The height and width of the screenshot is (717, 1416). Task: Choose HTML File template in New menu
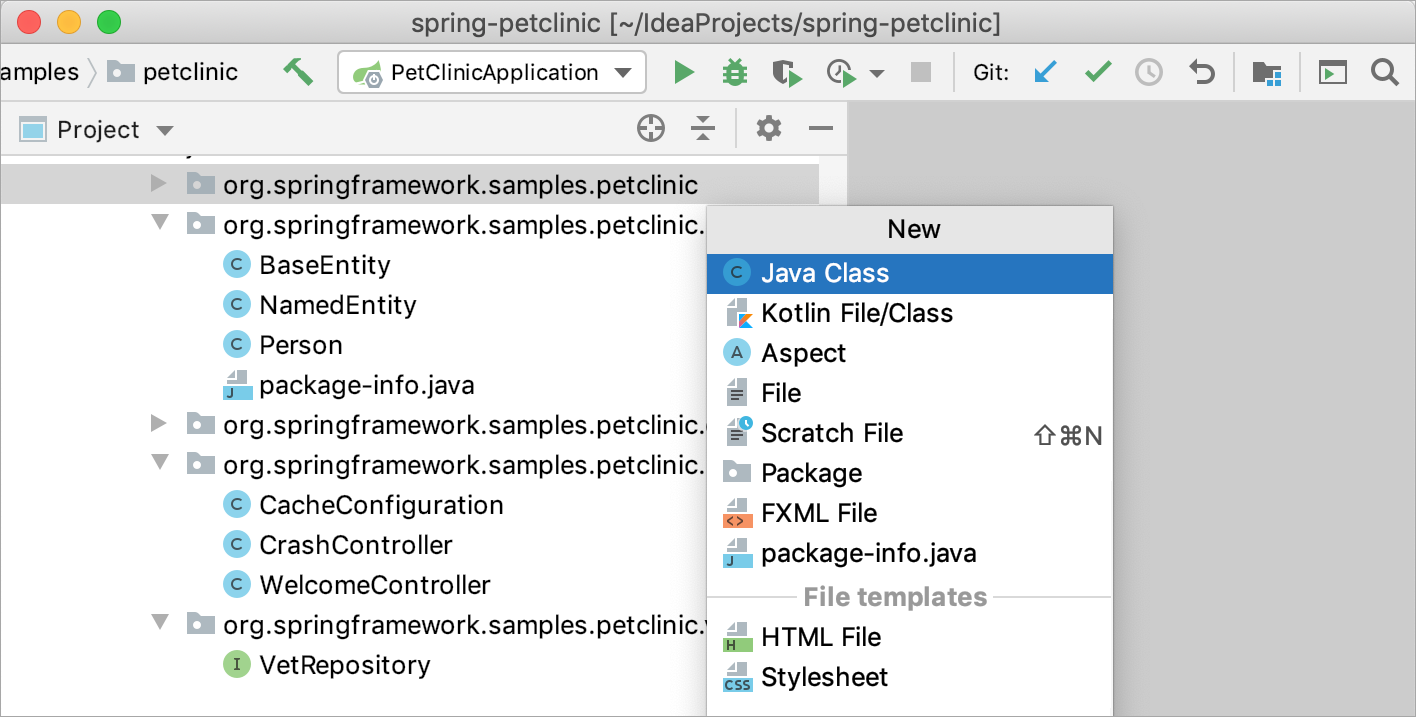coord(910,637)
